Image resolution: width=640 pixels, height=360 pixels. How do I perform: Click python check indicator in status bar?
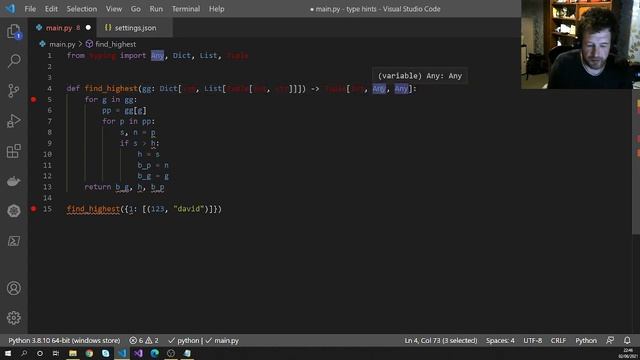click(184, 340)
